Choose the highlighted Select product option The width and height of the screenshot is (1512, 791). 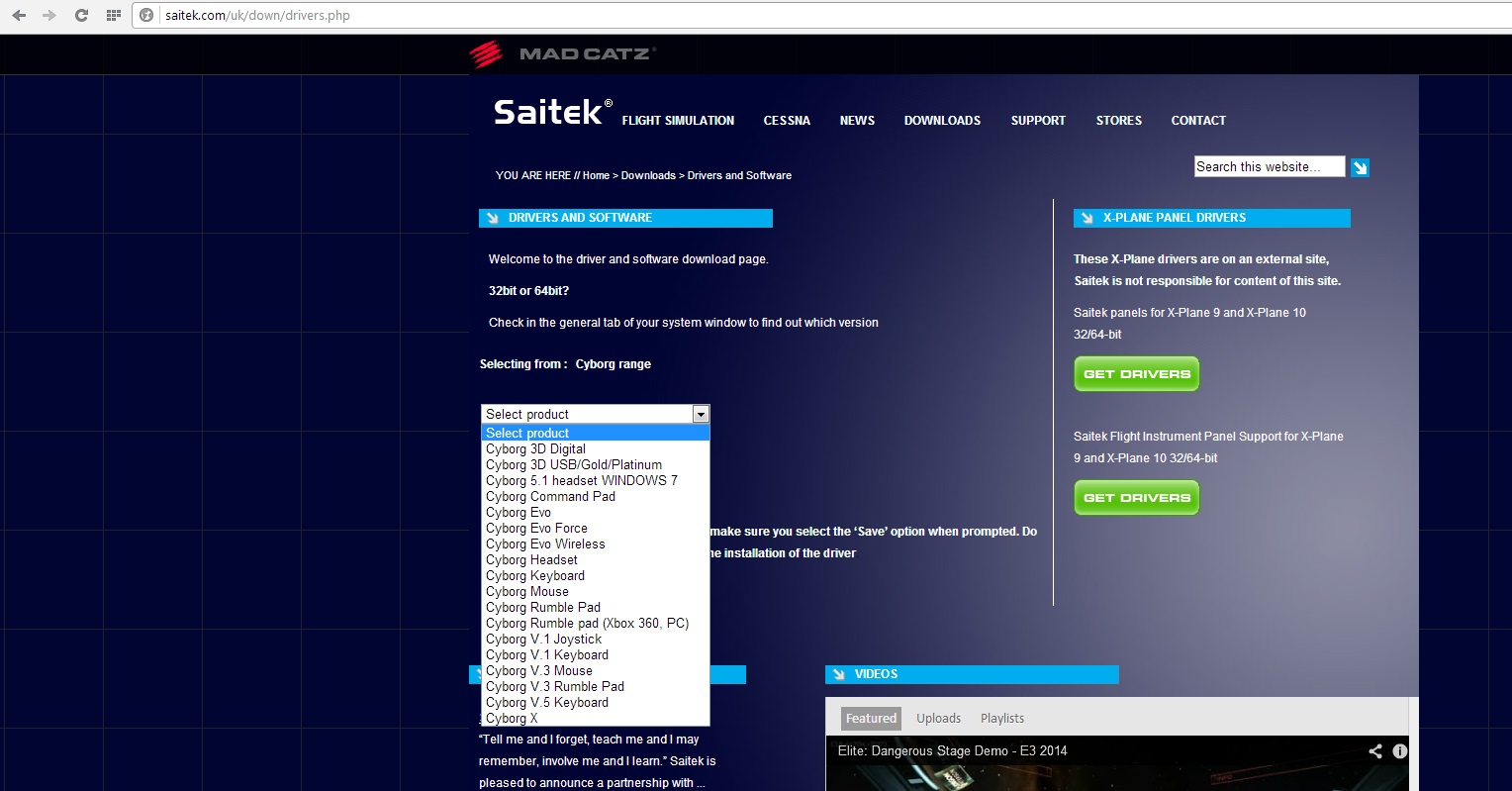point(596,433)
